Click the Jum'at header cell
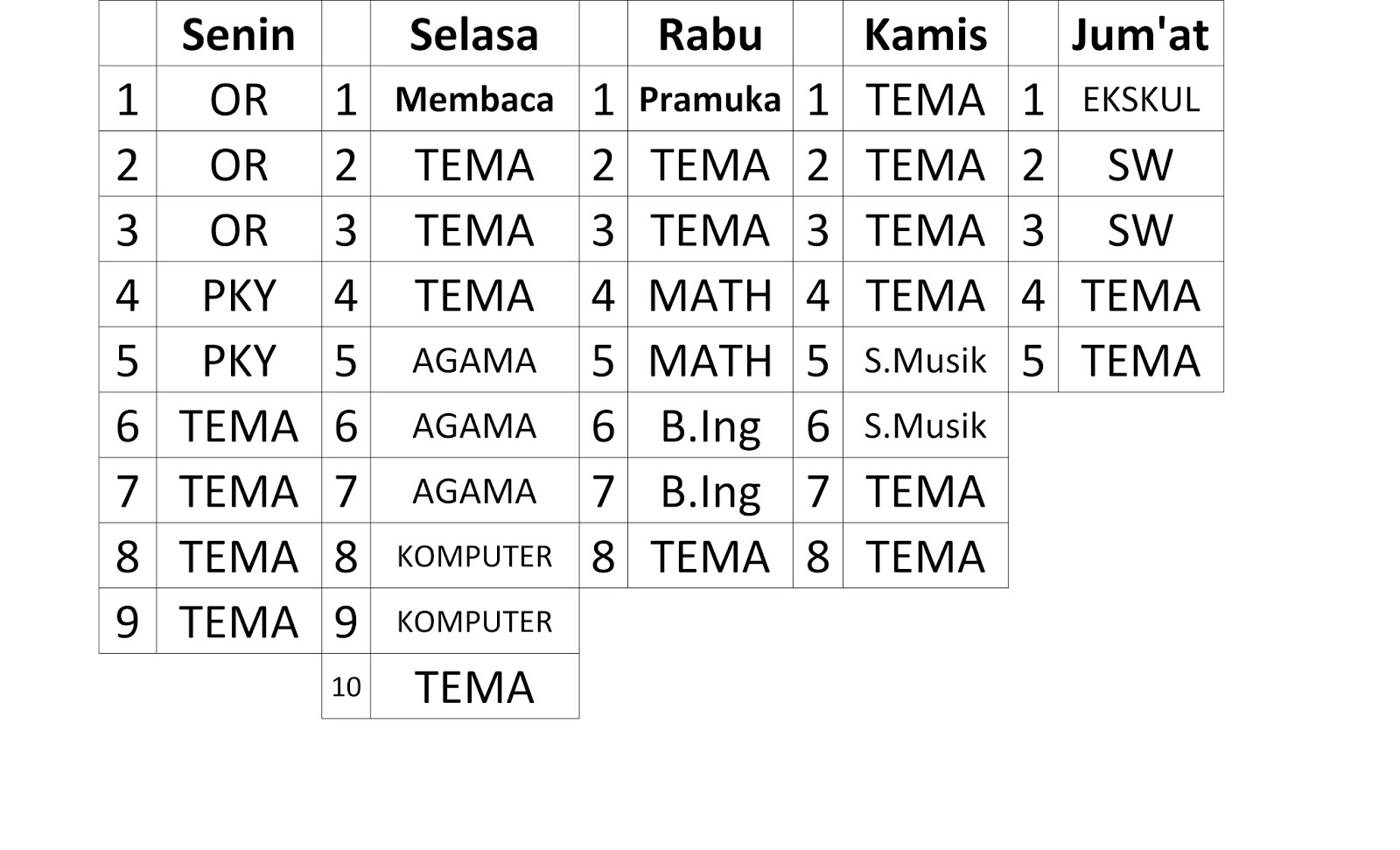The image size is (1400, 850). [1139, 35]
